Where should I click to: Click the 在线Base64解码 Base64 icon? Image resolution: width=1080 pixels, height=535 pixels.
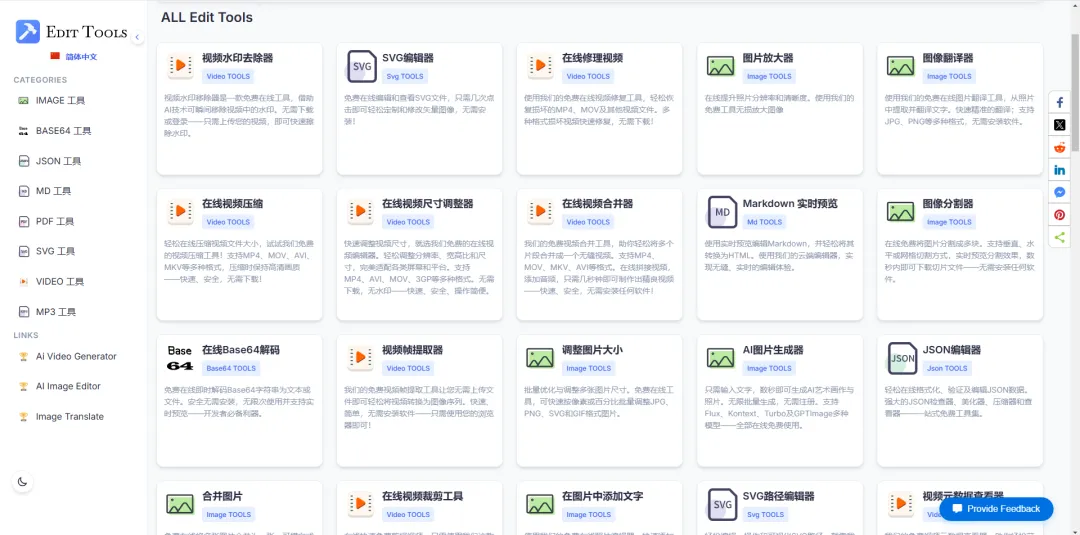click(180, 357)
